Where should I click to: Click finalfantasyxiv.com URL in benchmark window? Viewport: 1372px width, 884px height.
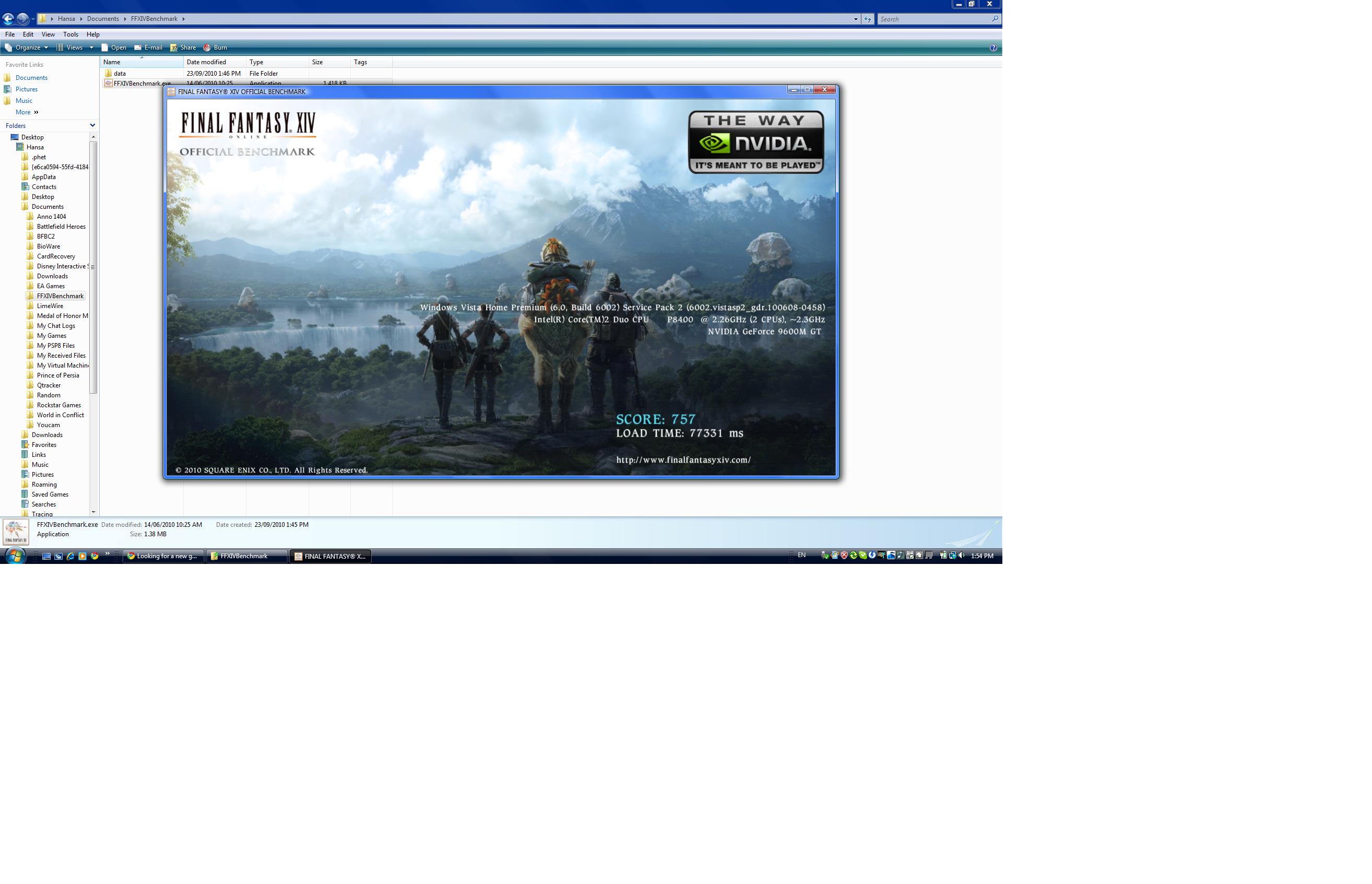click(683, 460)
